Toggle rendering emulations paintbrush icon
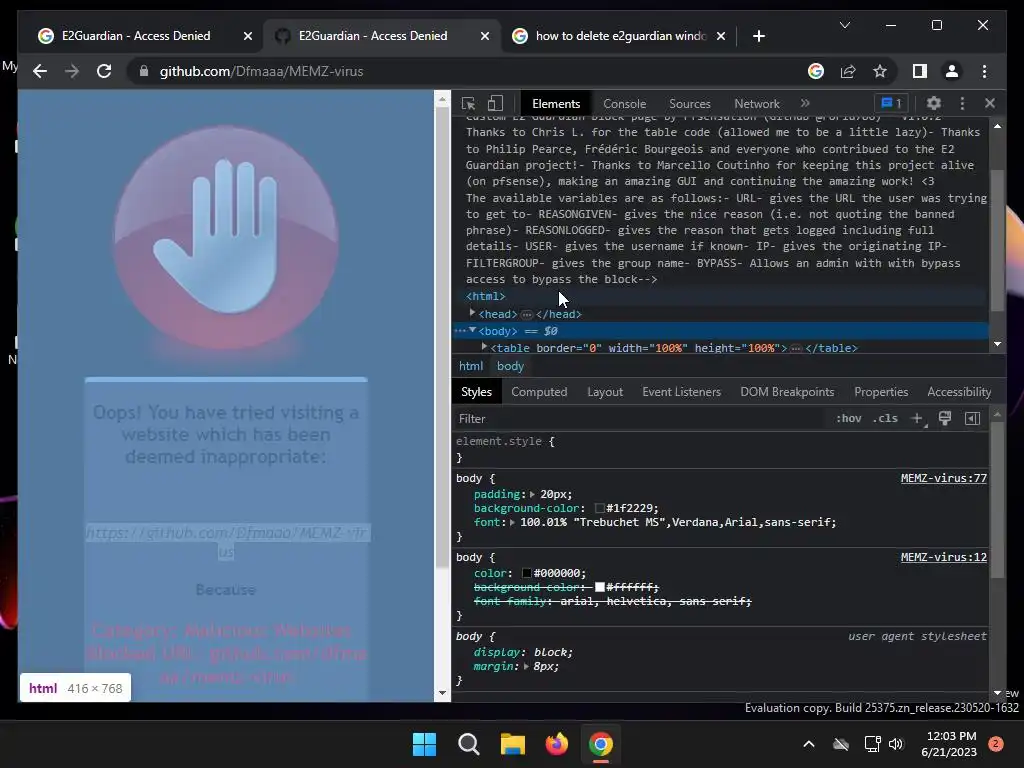 point(944,419)
